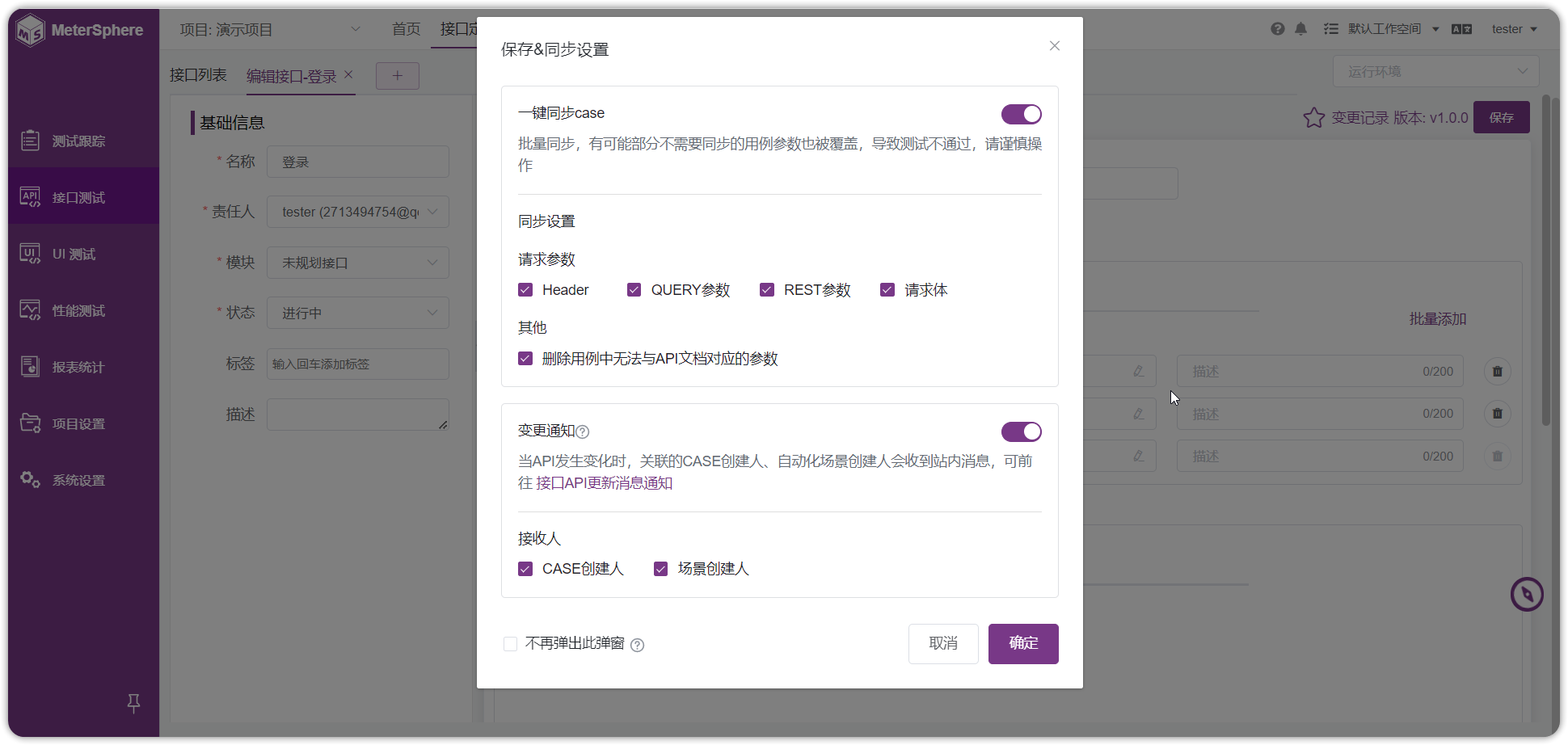Screen dimensions: 1568x745
Task: Expand the 默认工作空间 dropdown
Action: point(1393,29)
